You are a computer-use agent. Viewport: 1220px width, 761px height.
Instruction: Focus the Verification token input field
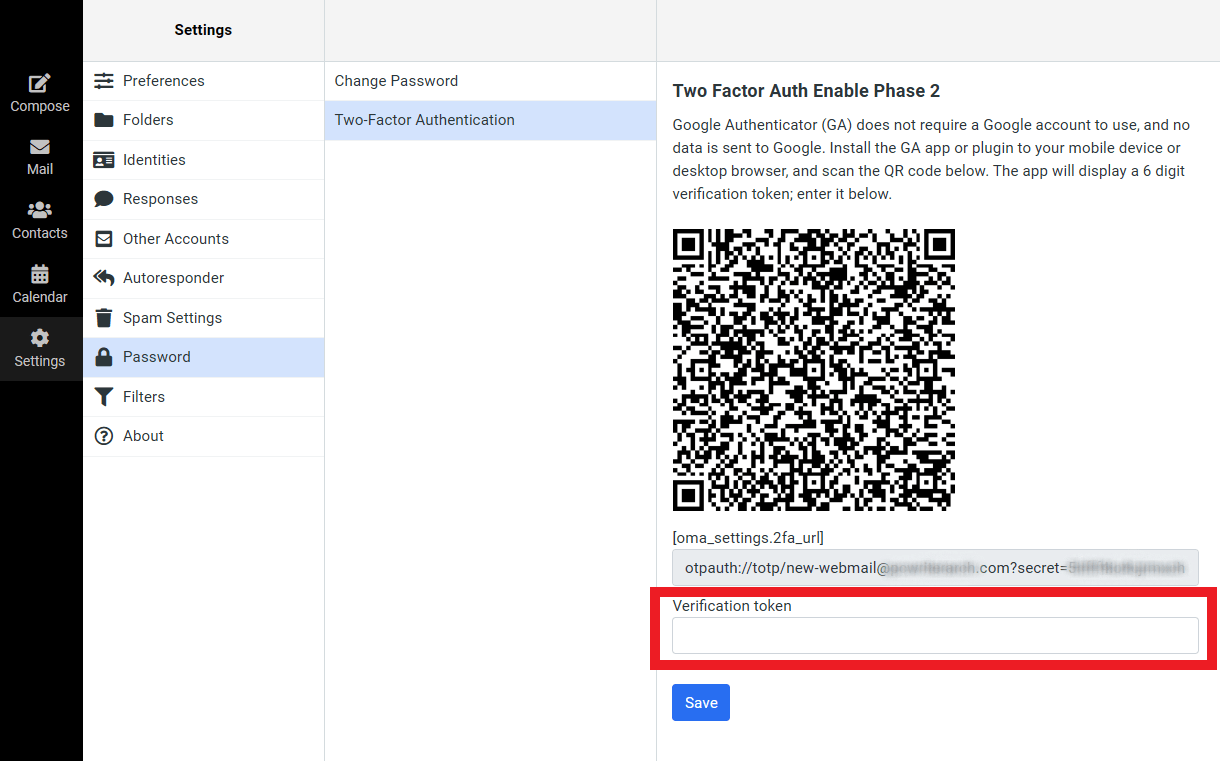click(x=935, y=636)
